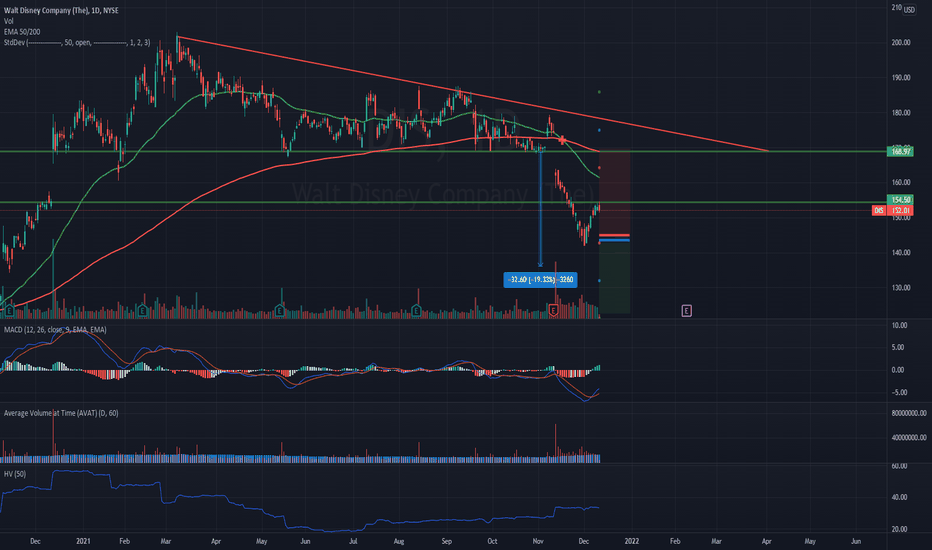Click the Nov label on time axis
The image size is (932, 550).
point(538,541)
